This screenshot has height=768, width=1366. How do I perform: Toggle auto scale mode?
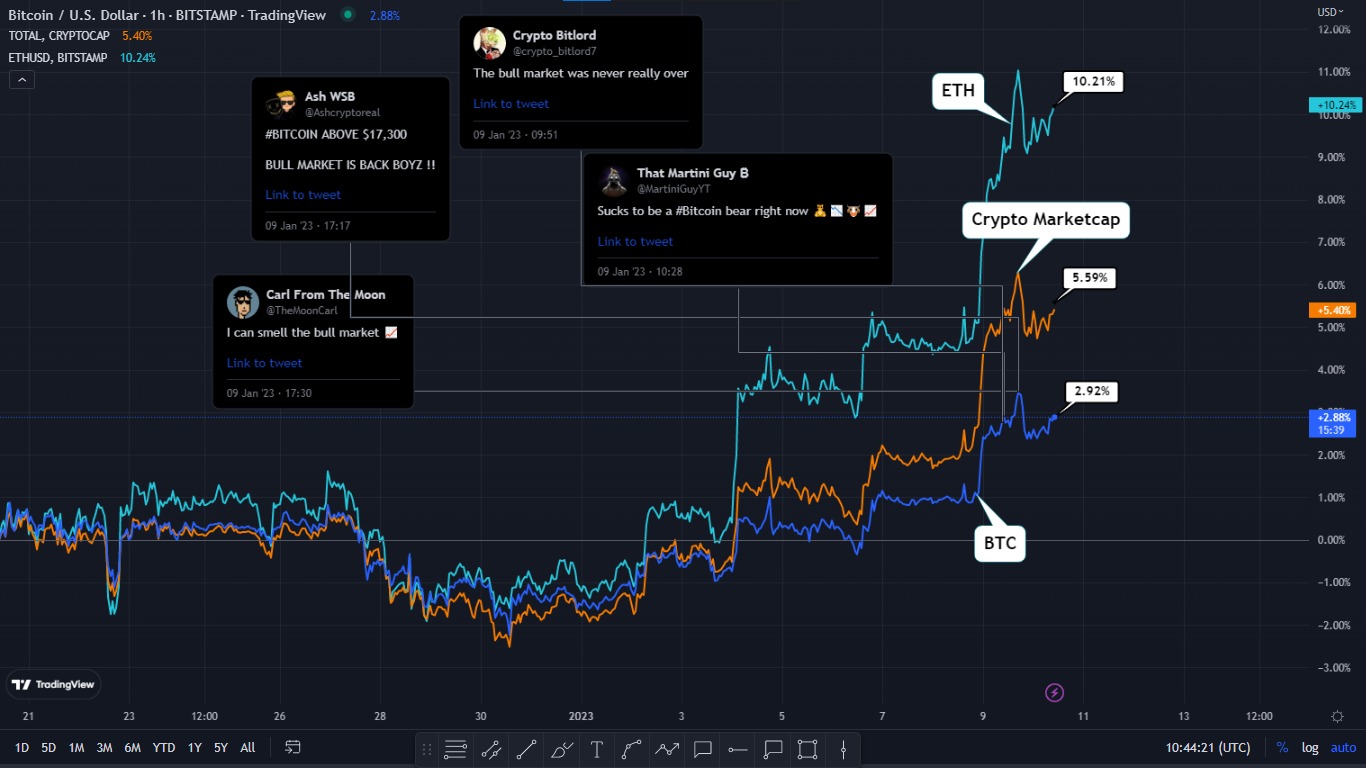[1343, 748]
